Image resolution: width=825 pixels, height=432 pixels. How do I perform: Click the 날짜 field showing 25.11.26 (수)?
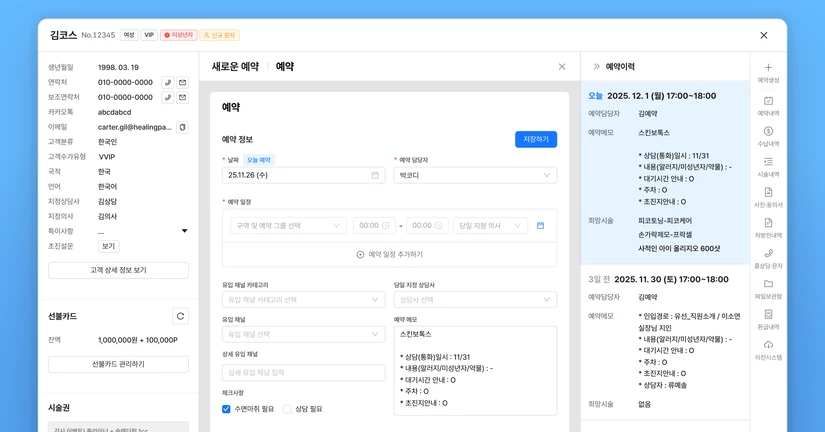click(x=304, y=175)
